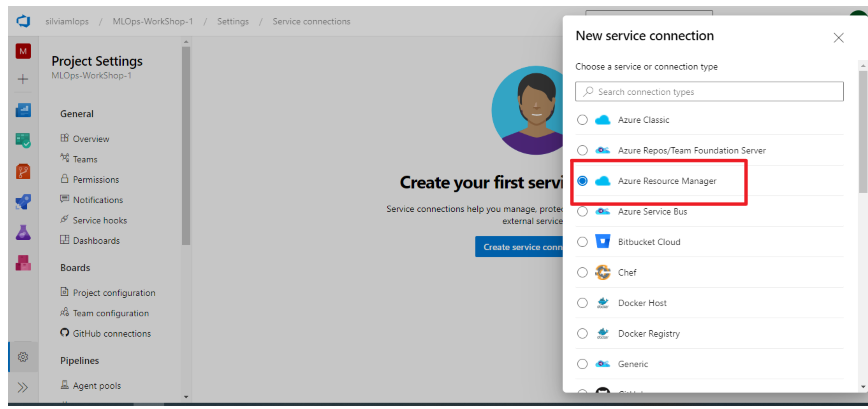
Task: Click the Permissions lock icon
Action: coord(64,179)
